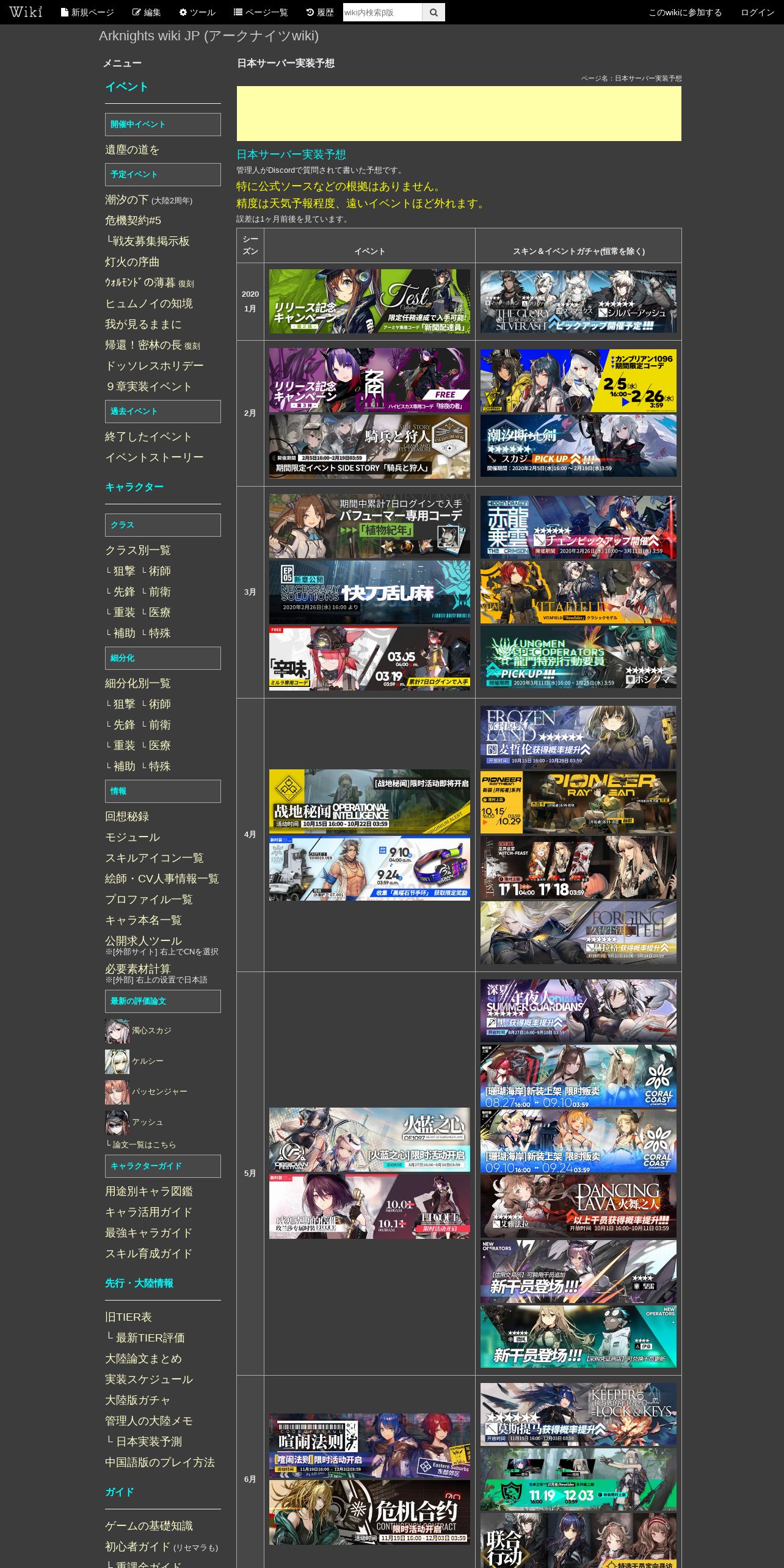Click the Dancing Lava gacha banner
The height and width of the screenshot is (1568, 784).
click(578, 1206)
